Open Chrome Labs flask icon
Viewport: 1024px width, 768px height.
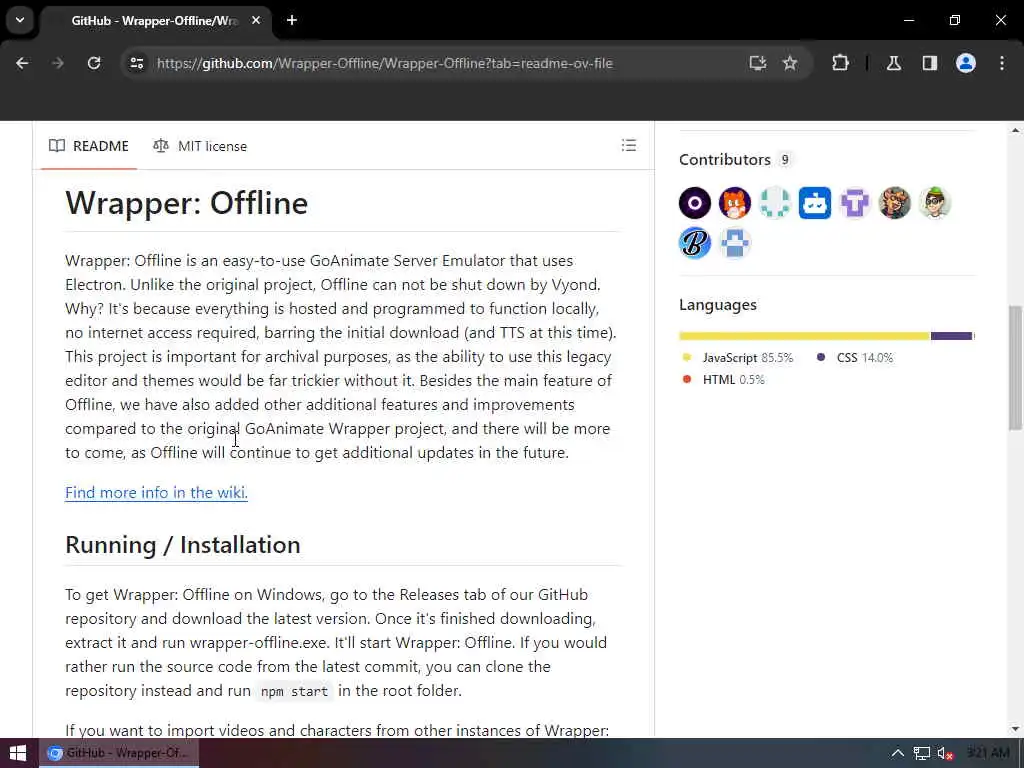coord(894,63)
